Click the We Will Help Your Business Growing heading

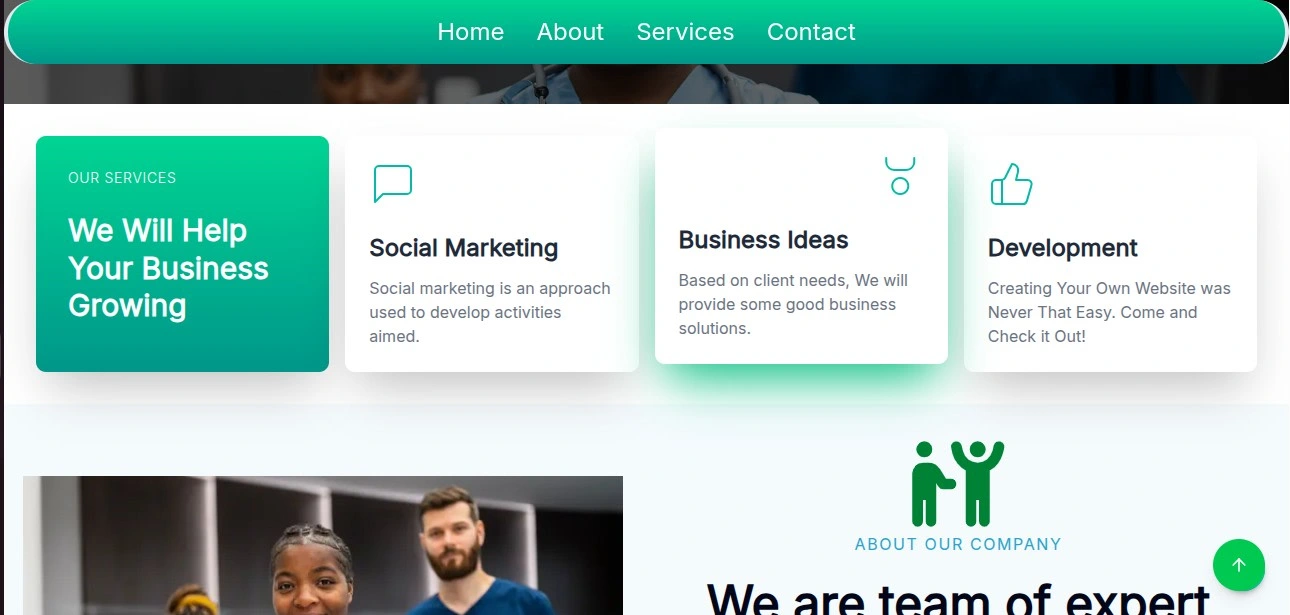[x=168, y=268]
